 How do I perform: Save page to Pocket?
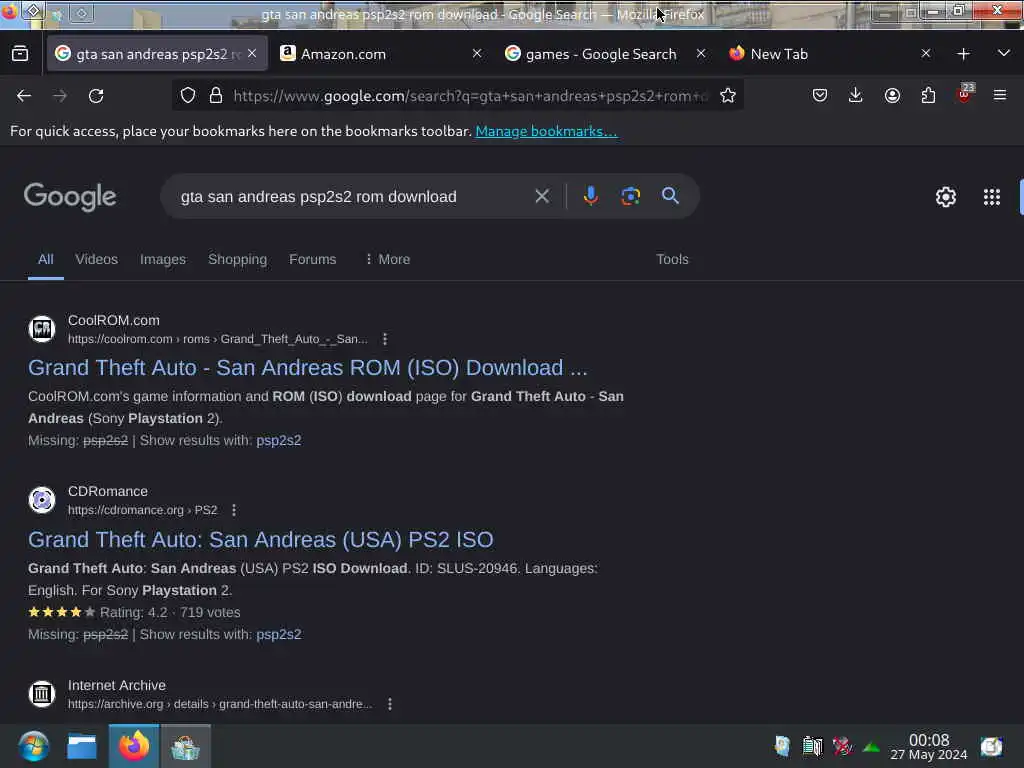click(820, 95)
